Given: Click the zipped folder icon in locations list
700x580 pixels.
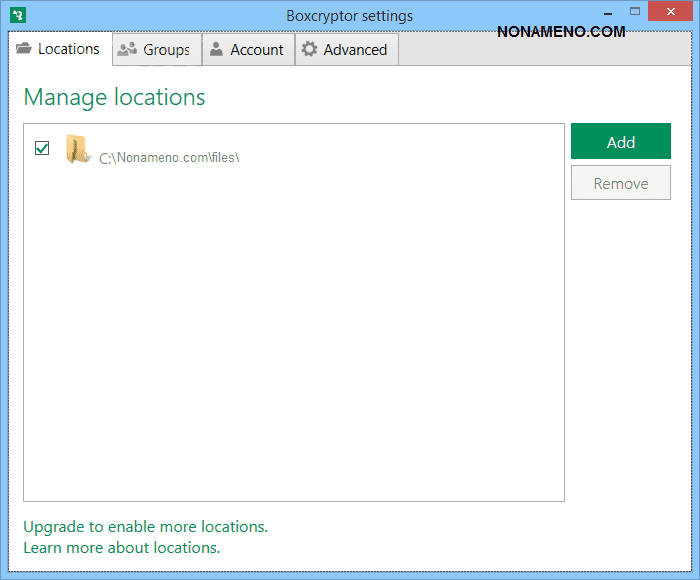Looking at the screenshot, I should point(78,150).
